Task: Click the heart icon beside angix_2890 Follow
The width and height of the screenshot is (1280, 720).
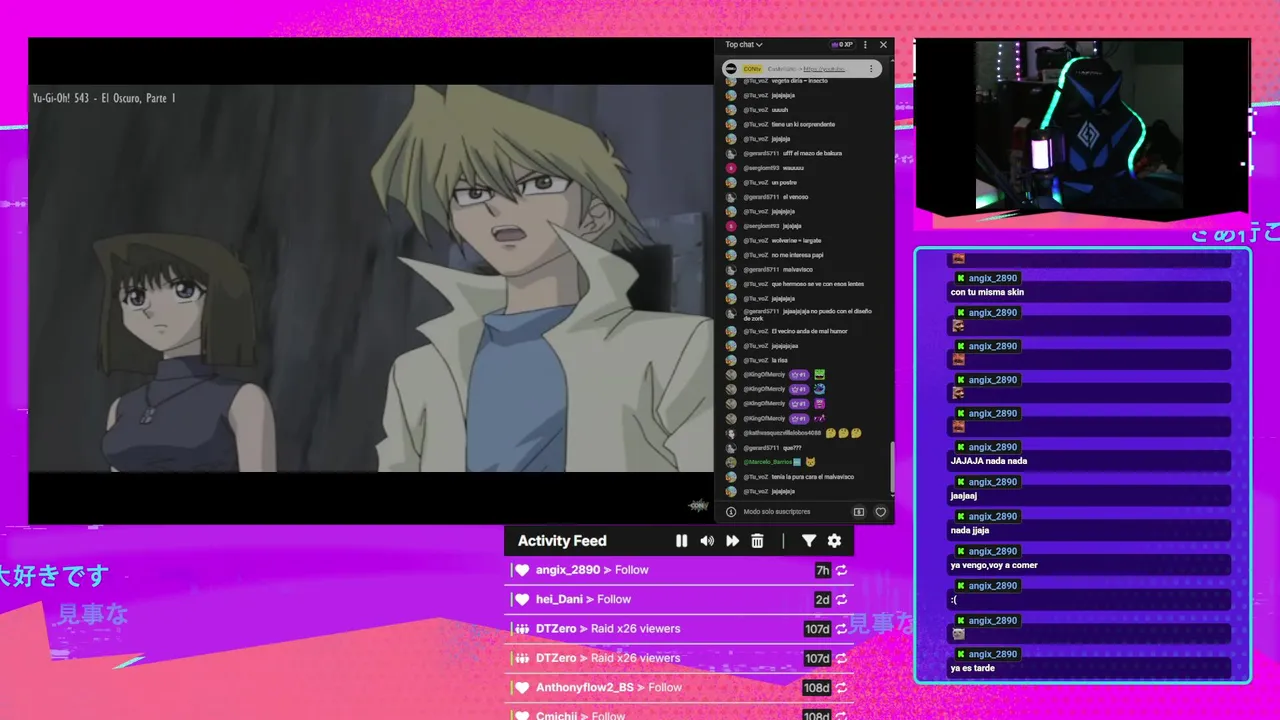Action: 522,570
